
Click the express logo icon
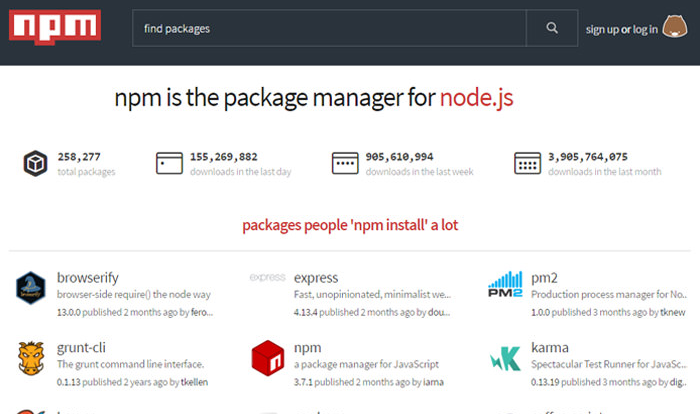coord(267,277)
